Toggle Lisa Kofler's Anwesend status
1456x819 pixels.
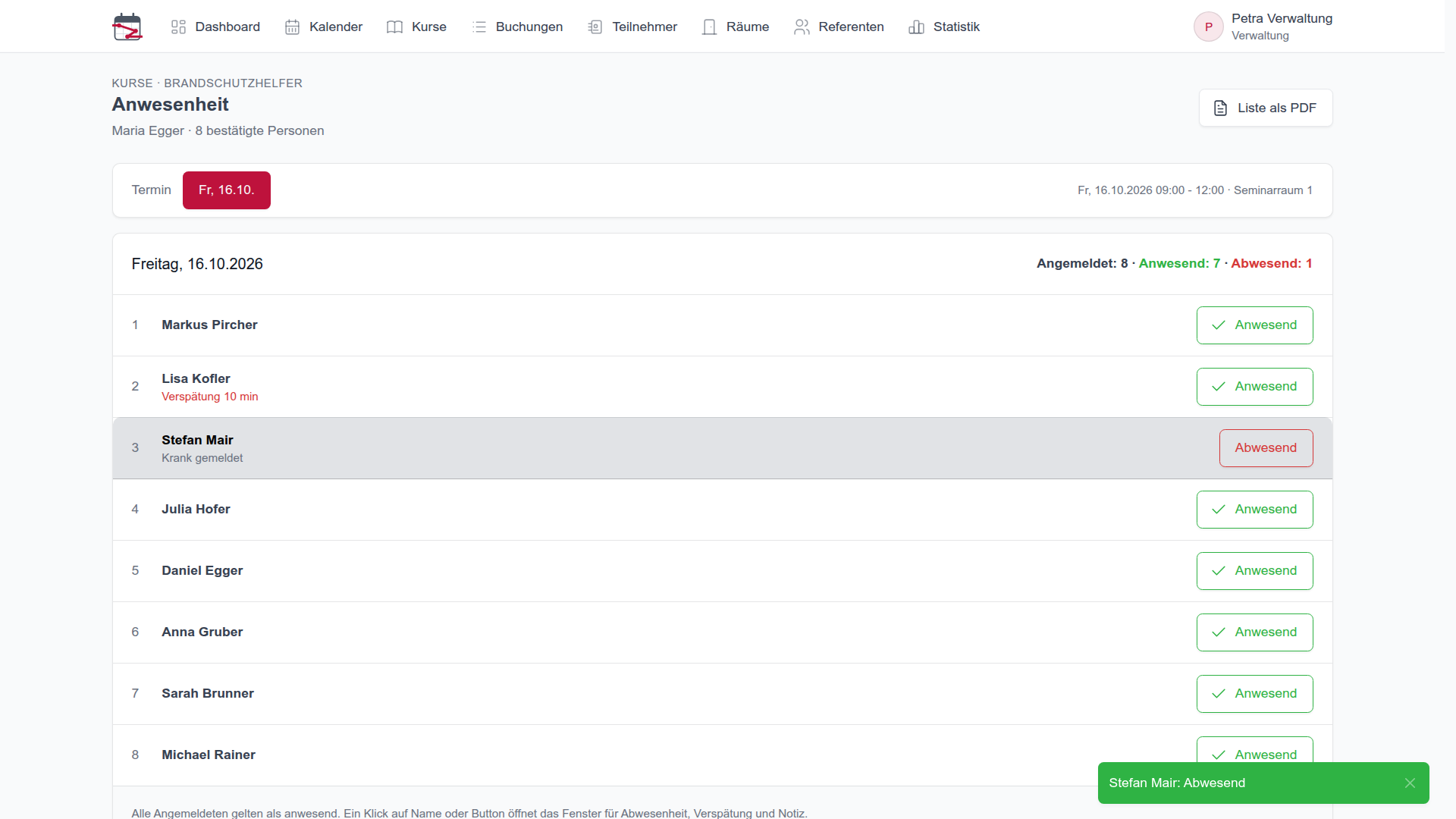click(1254, 387)
